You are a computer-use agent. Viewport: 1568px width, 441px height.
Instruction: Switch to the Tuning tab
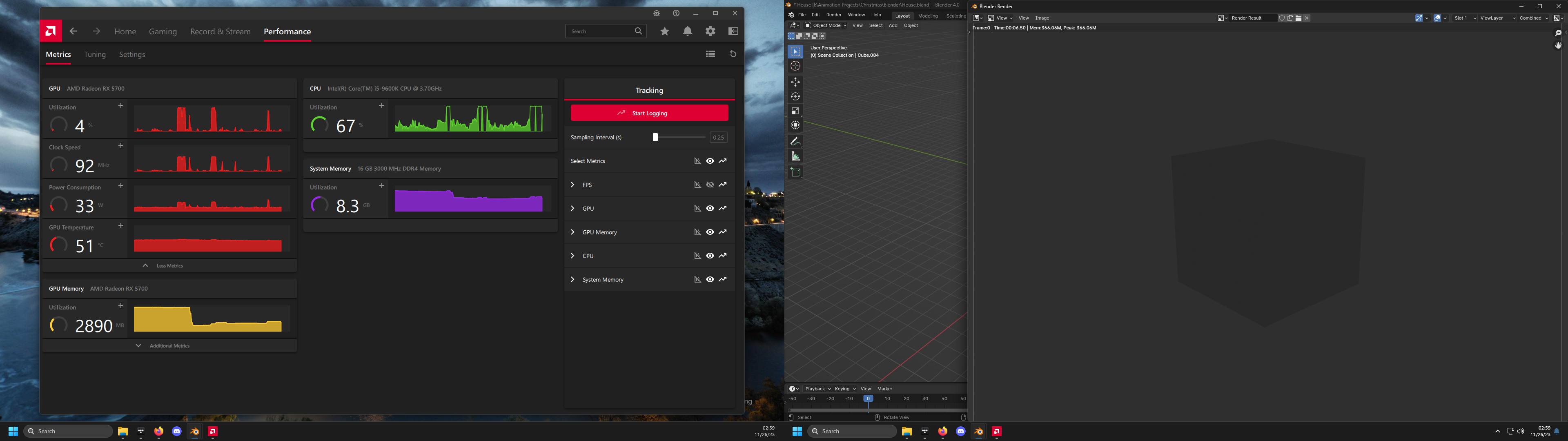click(x=95, y=55)
